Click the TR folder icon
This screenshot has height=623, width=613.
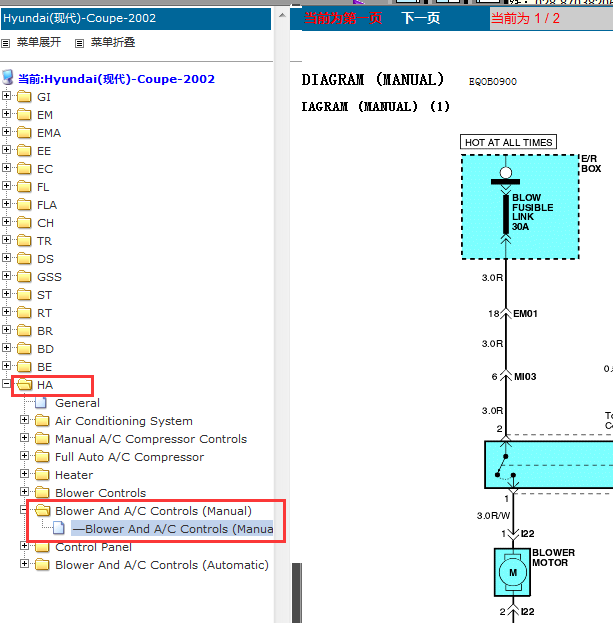coord(24,240)
